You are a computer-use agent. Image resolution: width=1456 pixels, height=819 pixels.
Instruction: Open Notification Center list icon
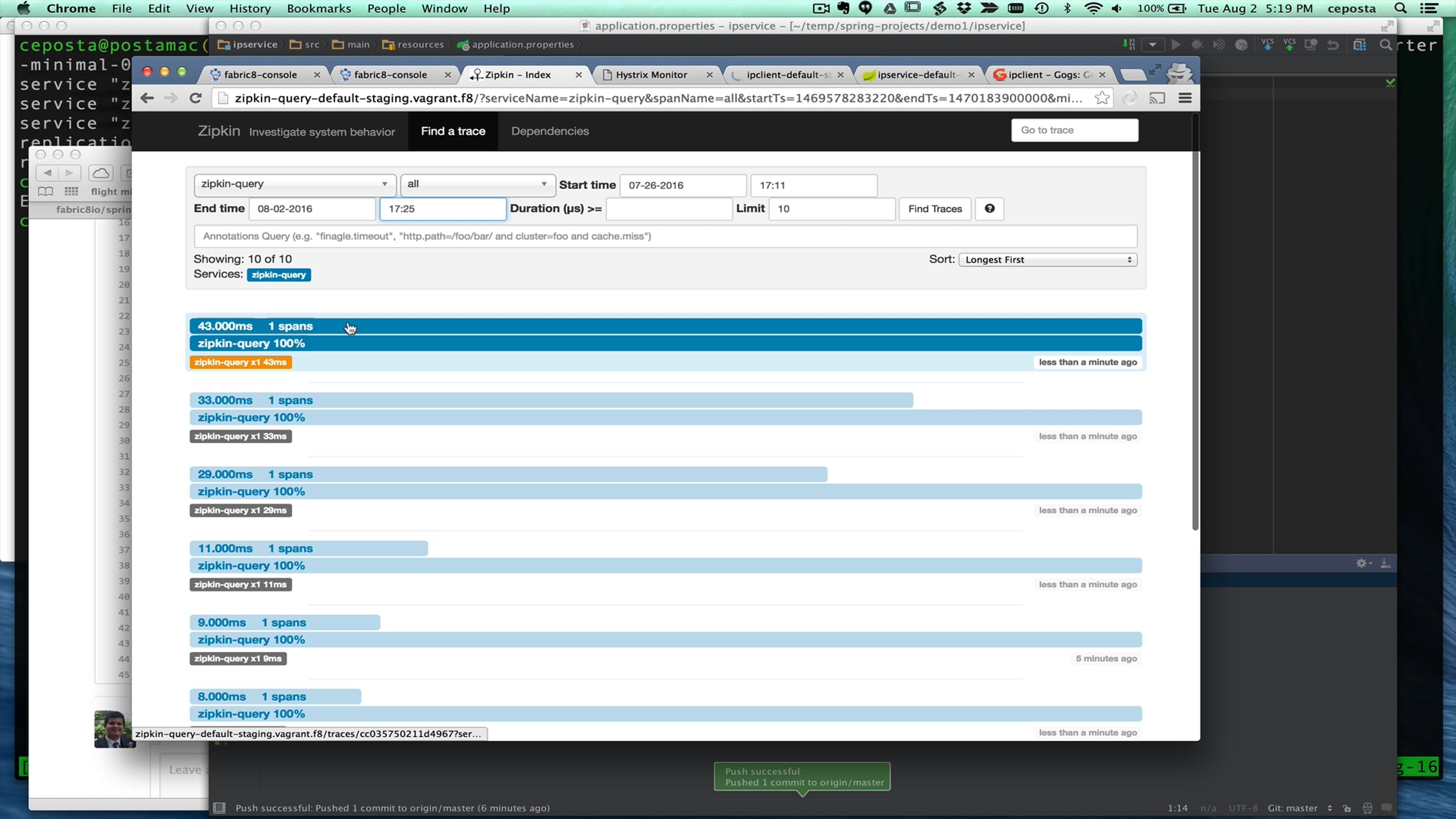(x=1429, y=8)
